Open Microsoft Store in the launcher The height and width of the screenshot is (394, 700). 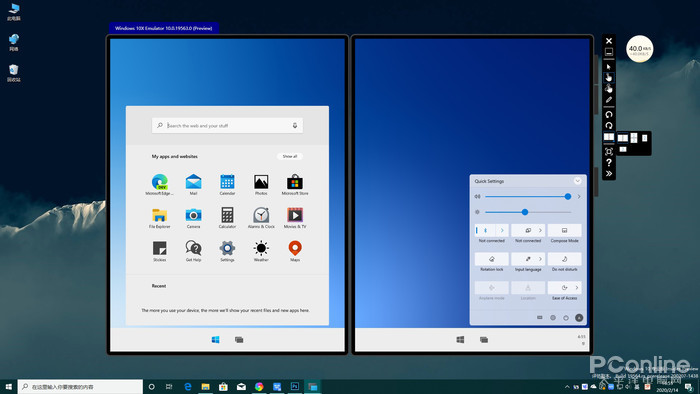[x=295, y=184]
